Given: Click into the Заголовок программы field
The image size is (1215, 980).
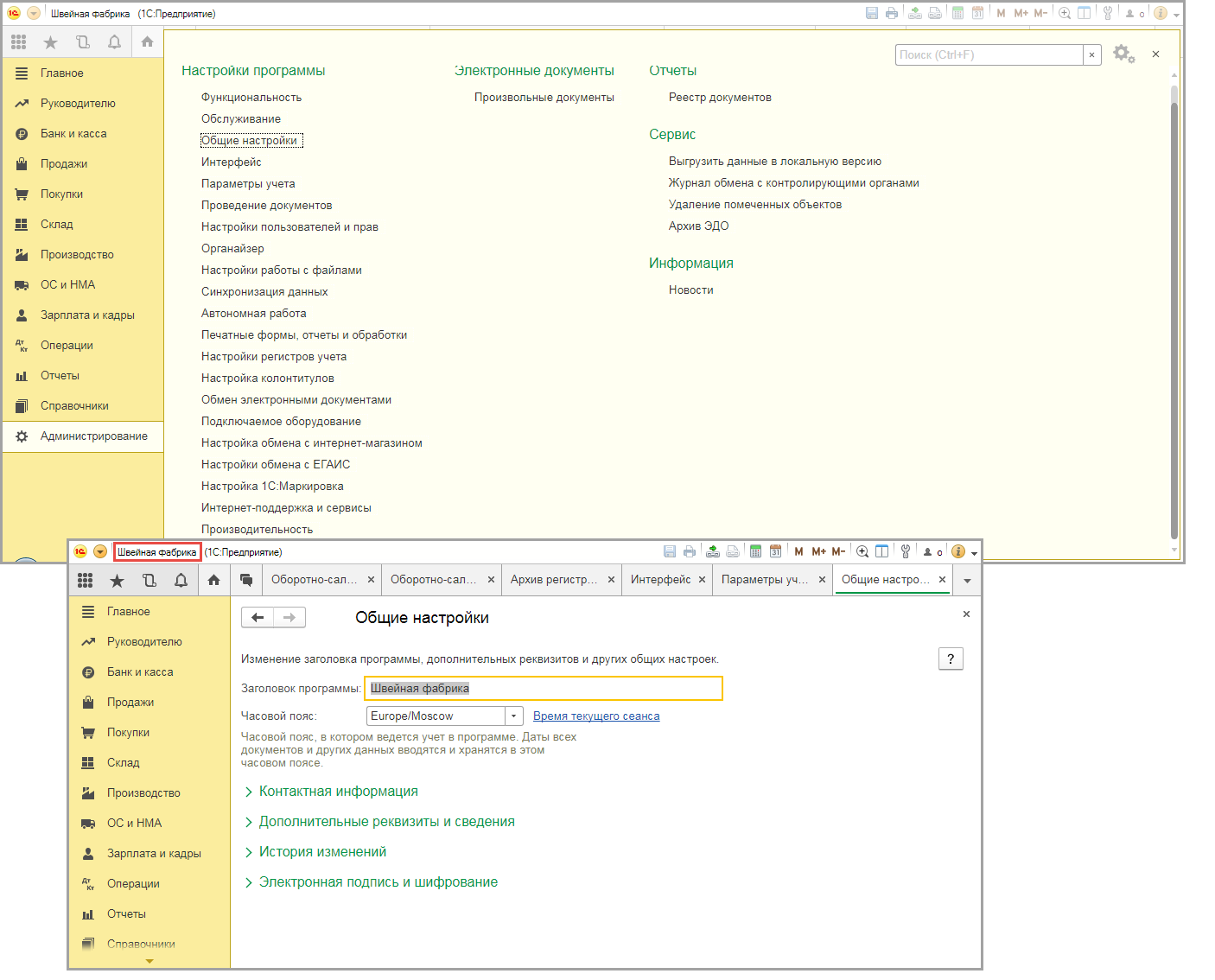Looking at the screenshot, I should (x=543, y=689).
